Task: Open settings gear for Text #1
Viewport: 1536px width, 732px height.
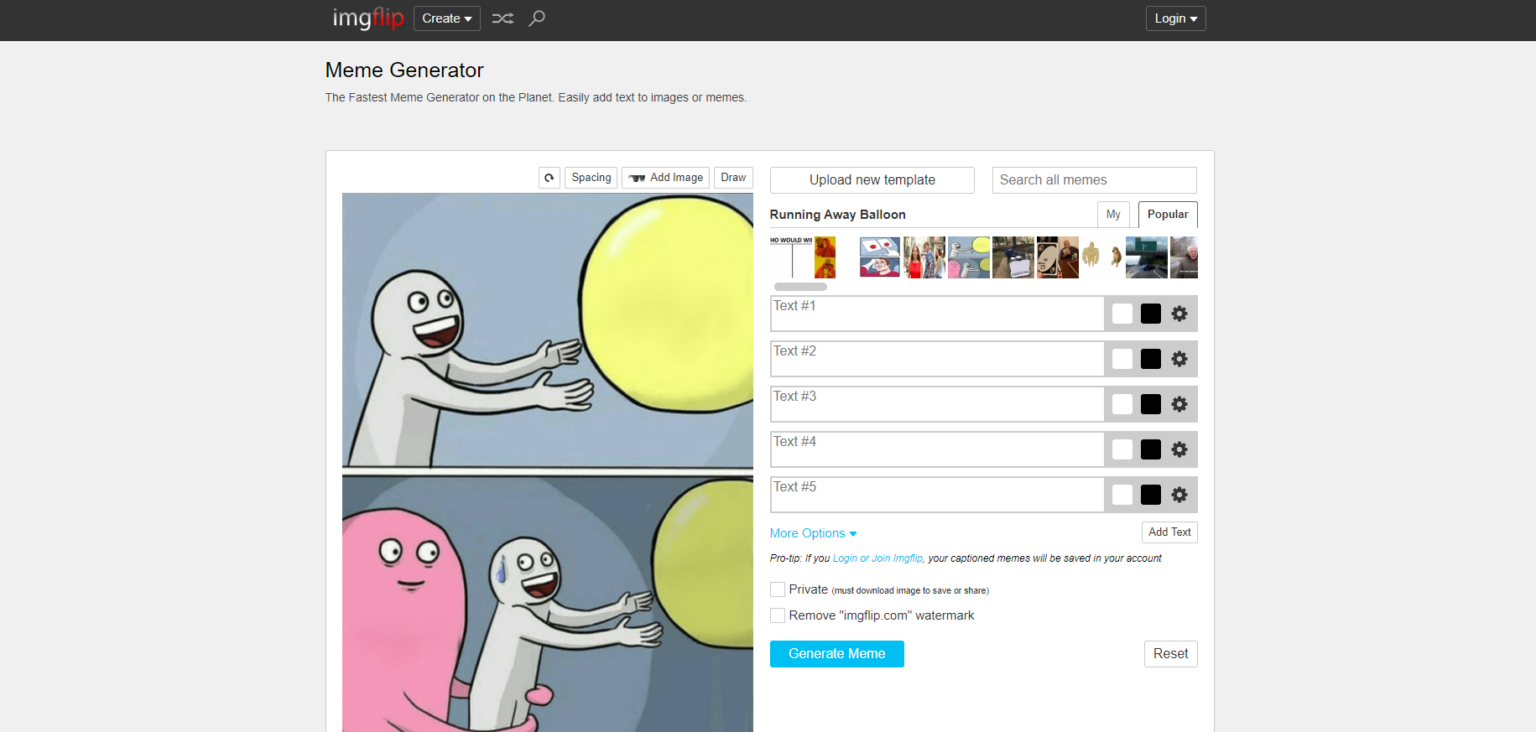Action: pos(1179,314)
